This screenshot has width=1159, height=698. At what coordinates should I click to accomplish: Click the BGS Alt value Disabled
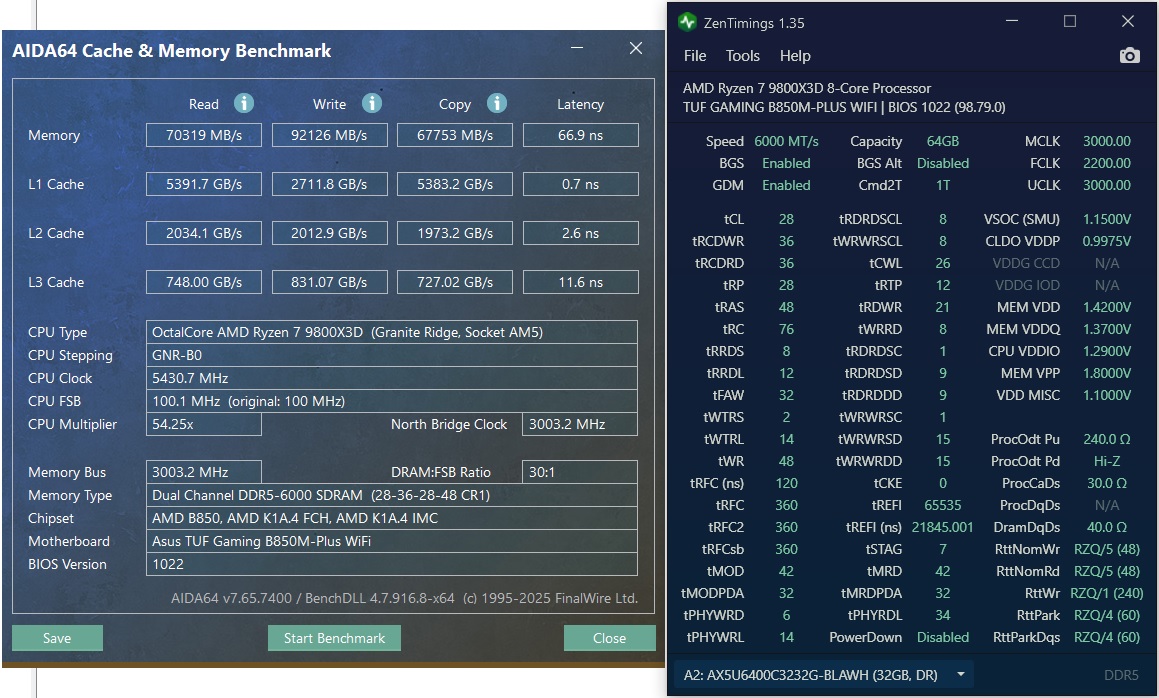click(942, 163)
